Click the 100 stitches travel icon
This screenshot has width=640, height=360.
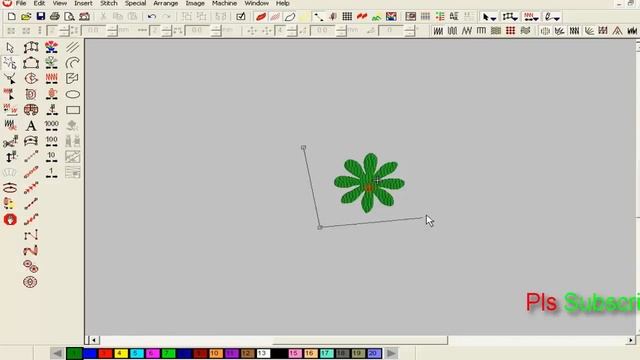[x=51, y=141]
